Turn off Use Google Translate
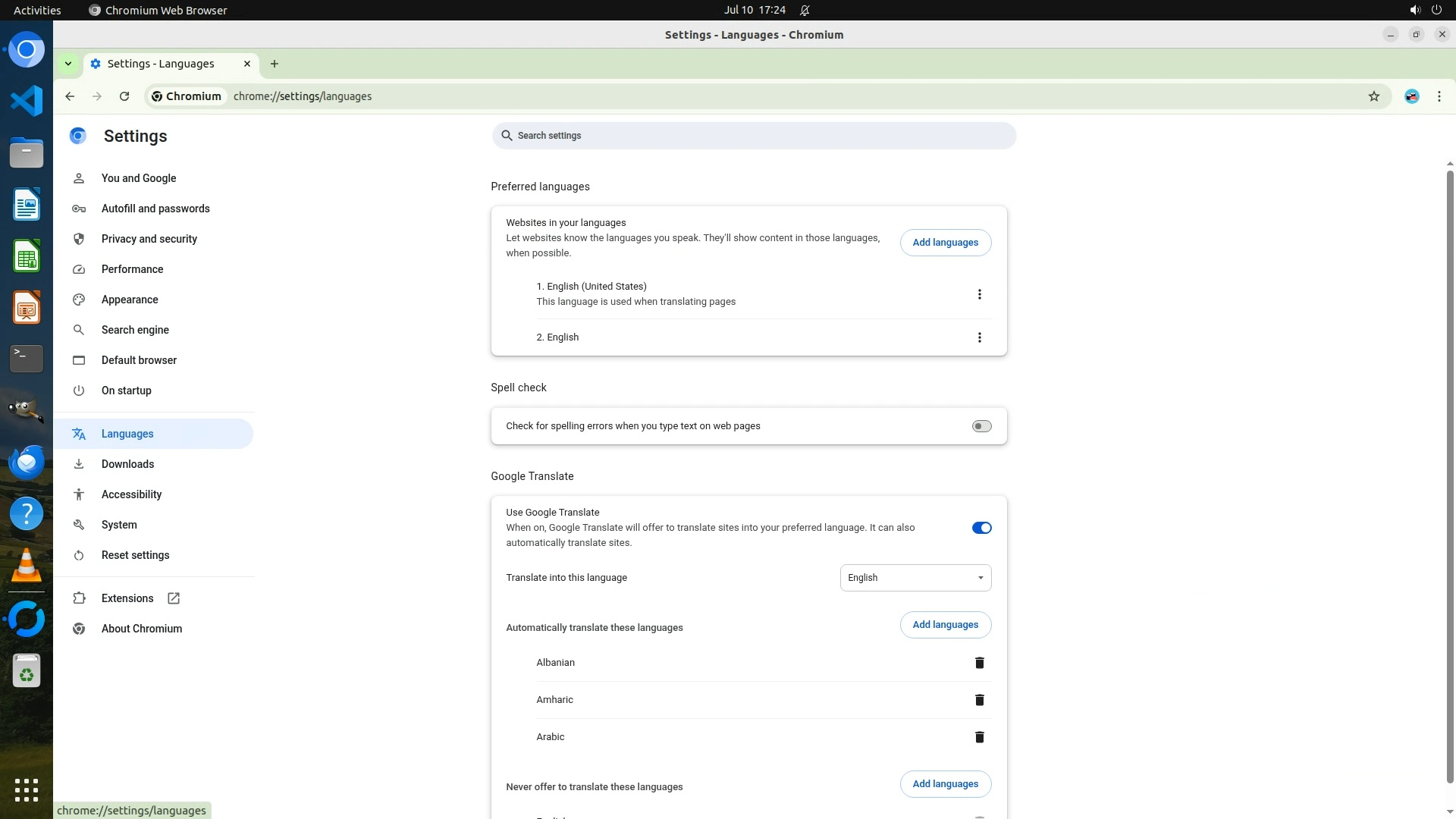The width and height of the screenshot is (1456, 819). click(981, 528)
